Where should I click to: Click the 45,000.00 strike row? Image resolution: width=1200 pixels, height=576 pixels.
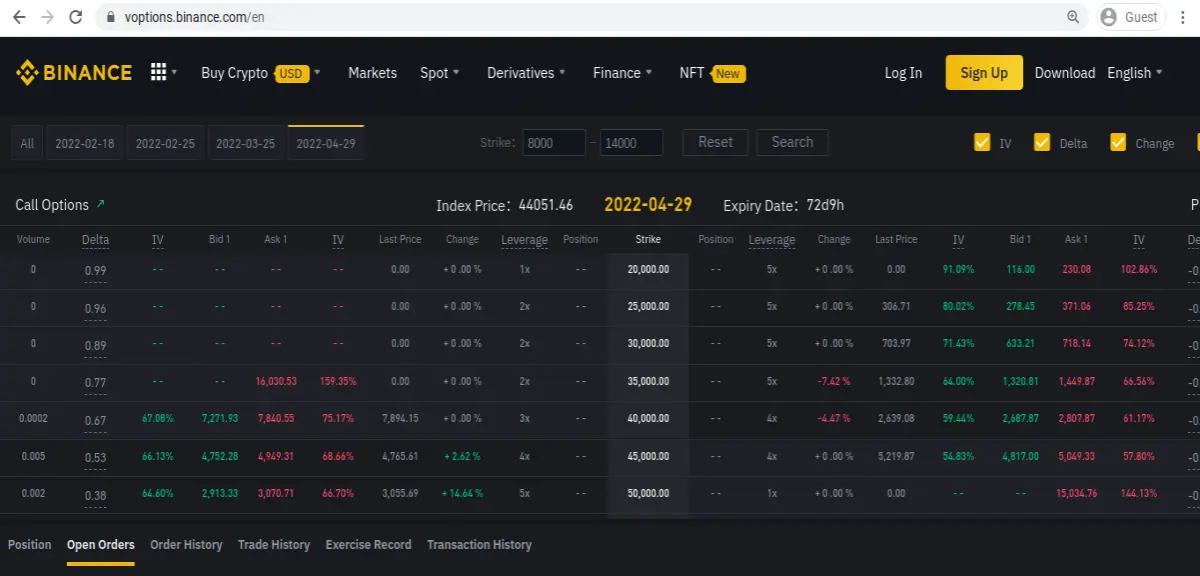(600, 456)
